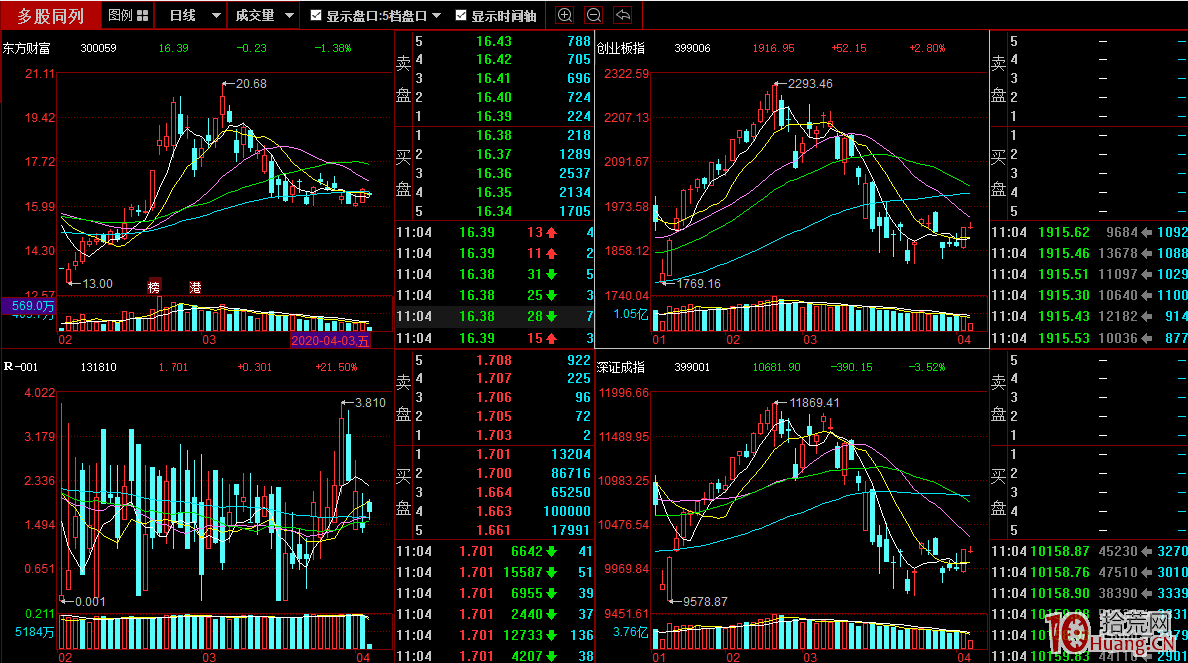
Task: Open the 成交量 indicator dropdown
Action: 263,15
